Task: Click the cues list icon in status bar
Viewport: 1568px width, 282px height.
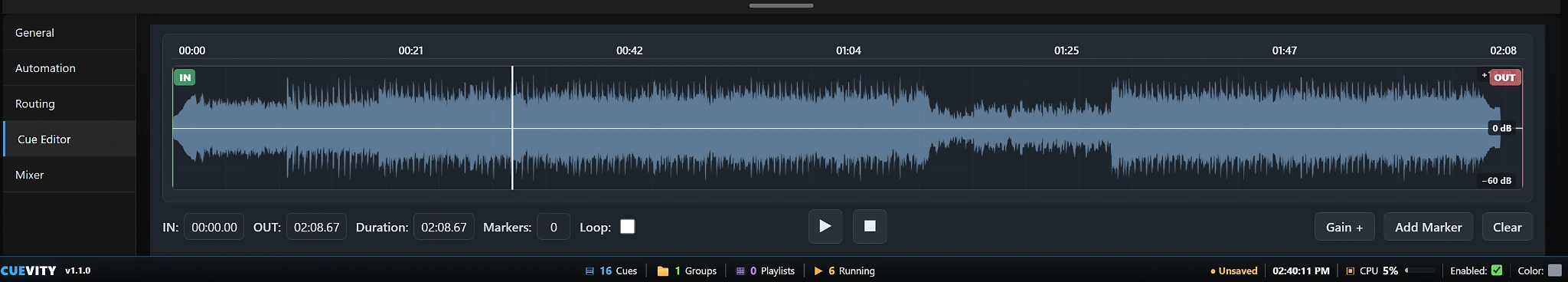Action: [590, 271]
